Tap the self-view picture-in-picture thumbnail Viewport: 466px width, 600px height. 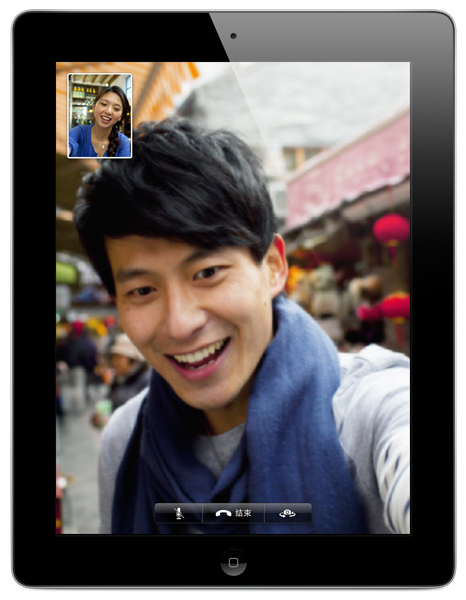click(100, 116)
